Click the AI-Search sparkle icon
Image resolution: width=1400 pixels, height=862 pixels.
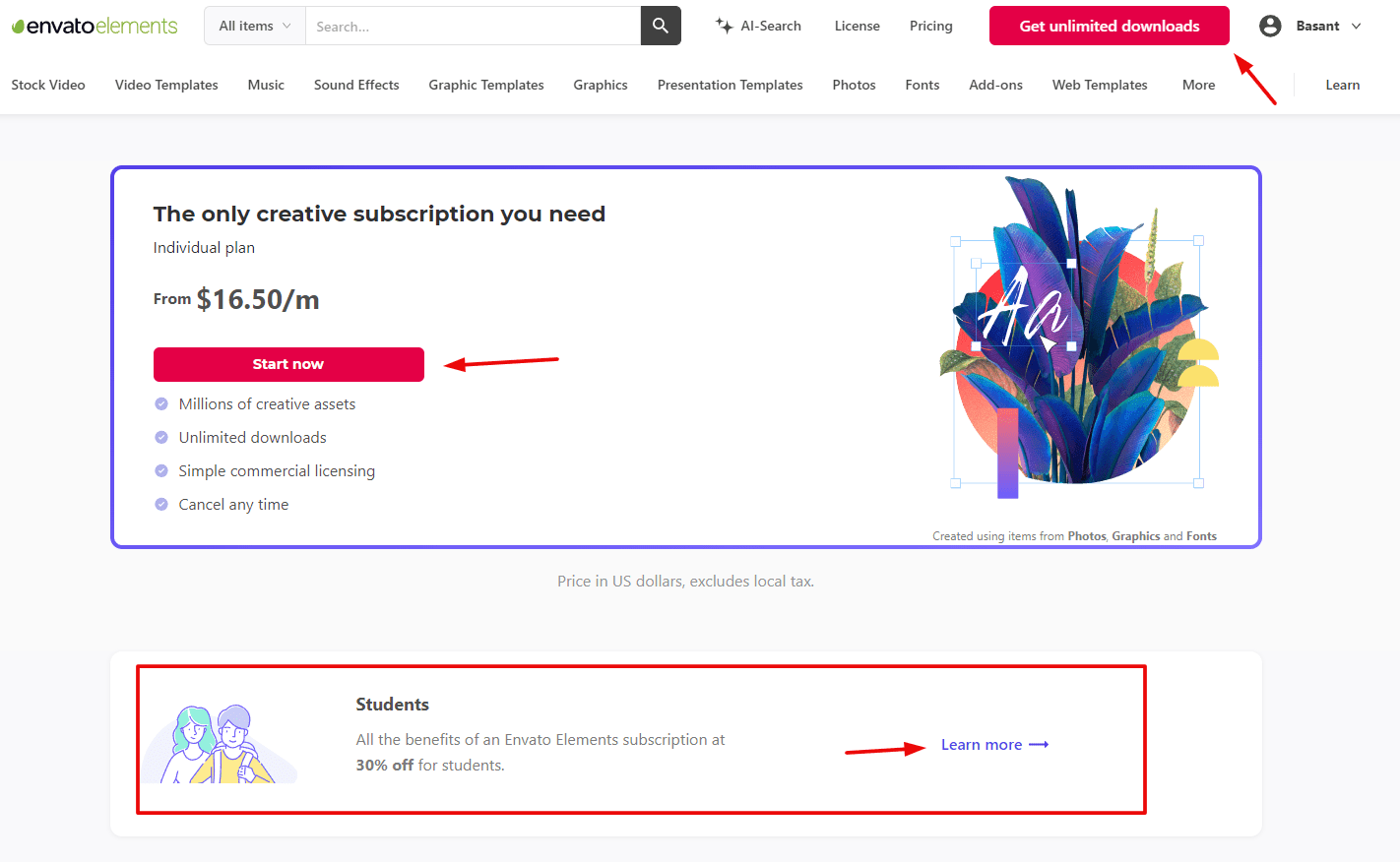point(724,26)
